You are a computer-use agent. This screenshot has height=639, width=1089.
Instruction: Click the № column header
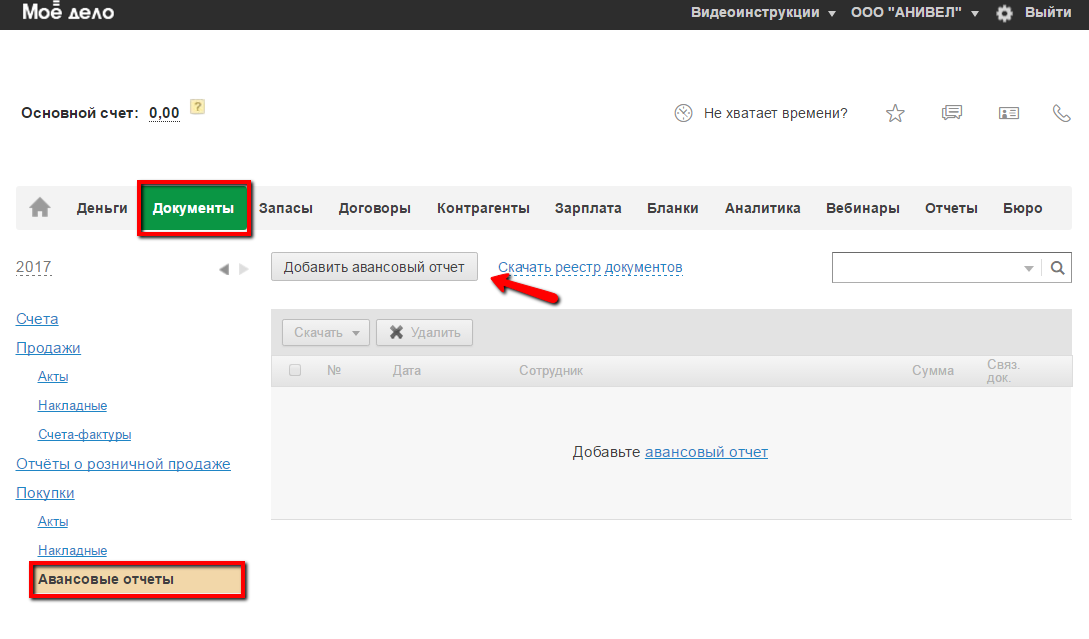(x=334, y=371)
